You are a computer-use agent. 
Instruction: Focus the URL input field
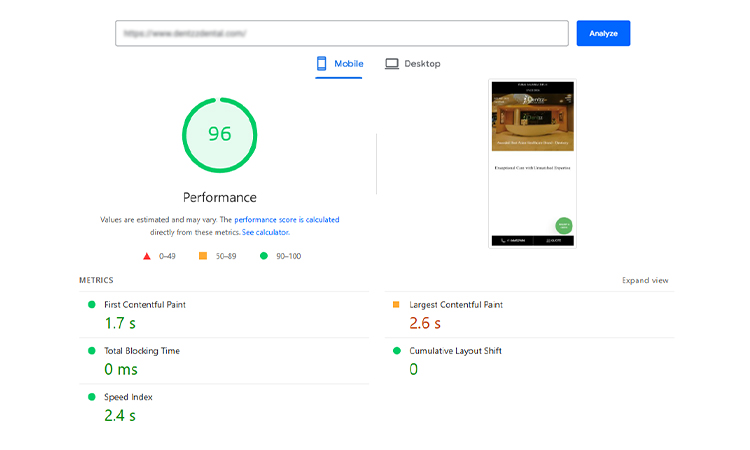click(342, 33)
